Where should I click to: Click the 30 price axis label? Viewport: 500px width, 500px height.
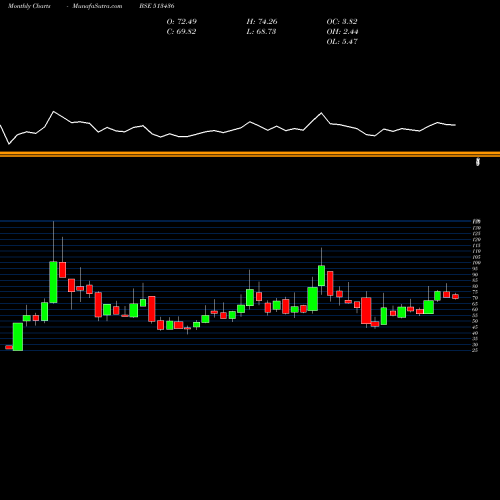click(475, 344)
